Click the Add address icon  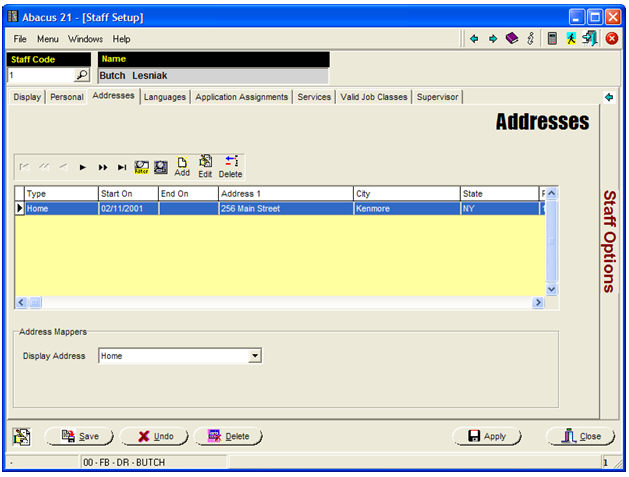[182, 166]
